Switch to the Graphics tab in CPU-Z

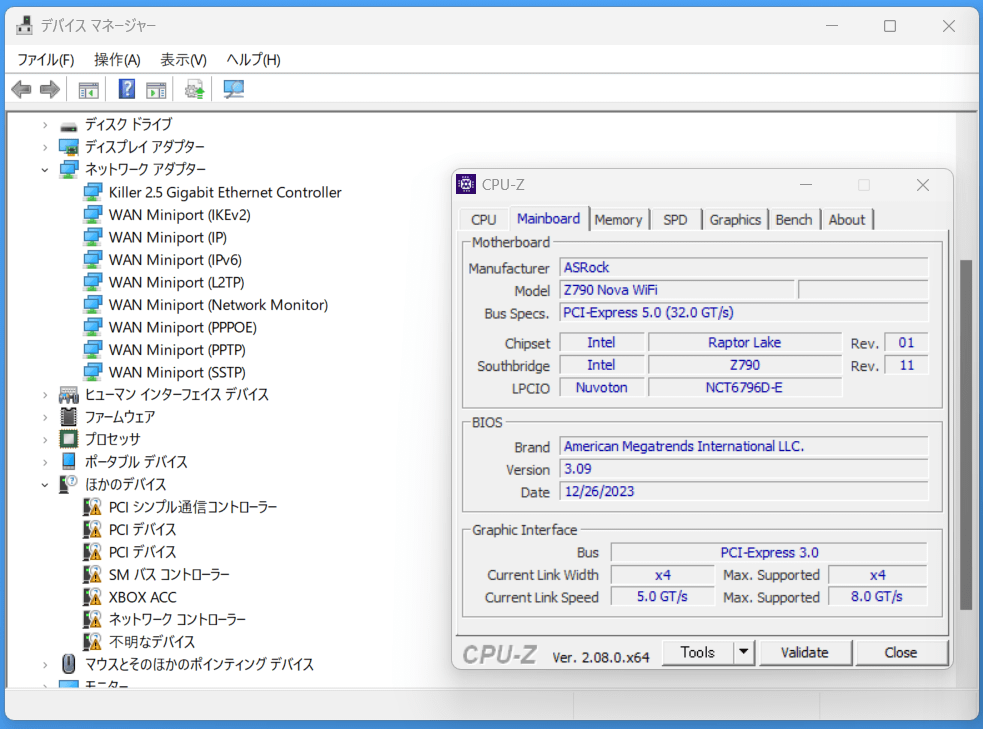click(x=735, y=220)
